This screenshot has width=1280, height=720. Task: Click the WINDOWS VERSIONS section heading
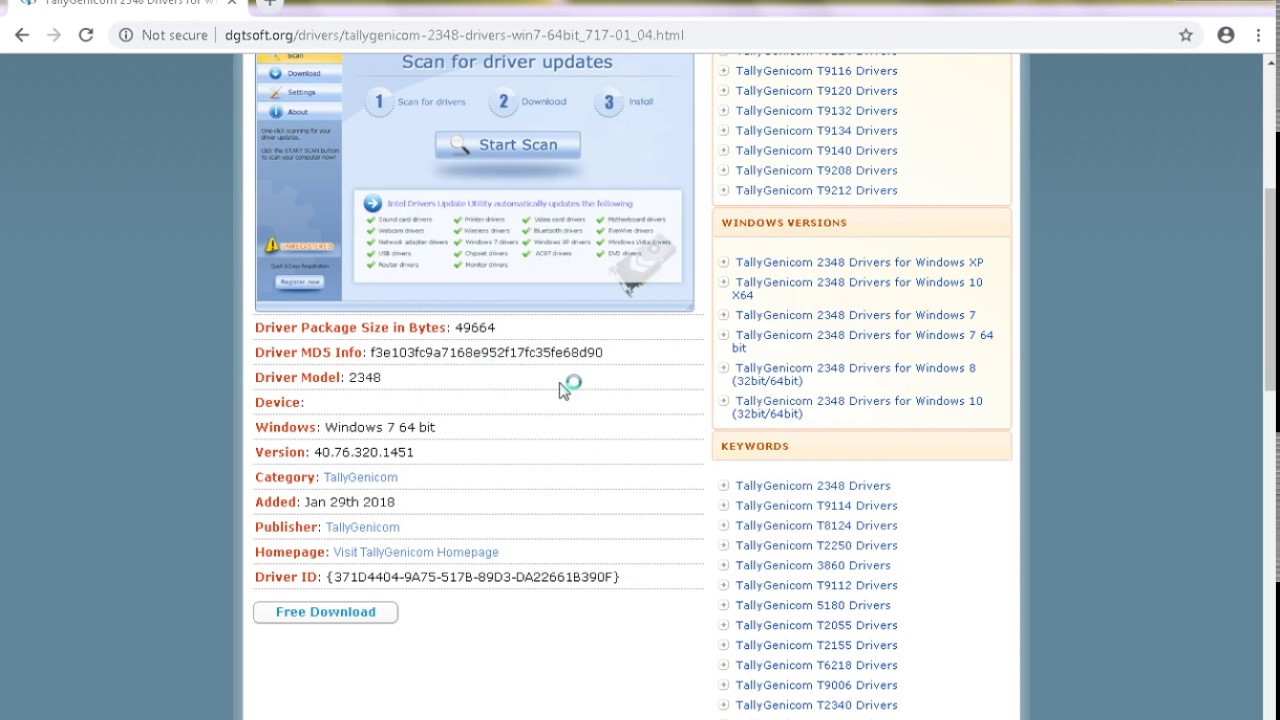784,223
